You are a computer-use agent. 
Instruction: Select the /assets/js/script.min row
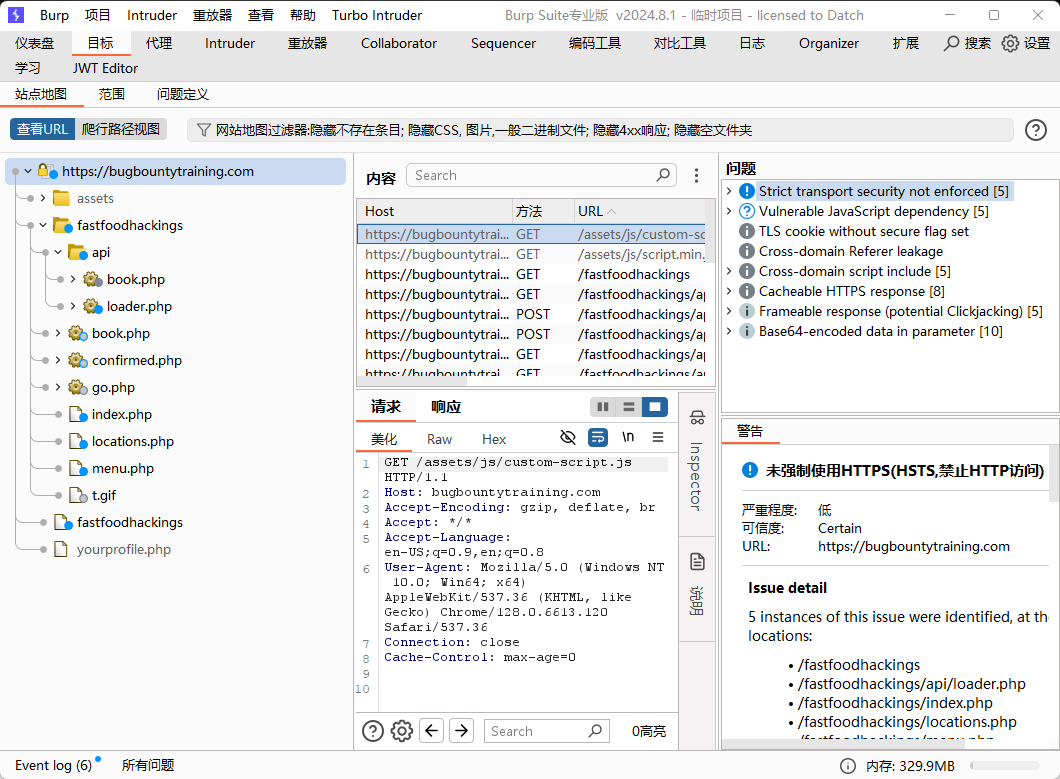[531, 254]
